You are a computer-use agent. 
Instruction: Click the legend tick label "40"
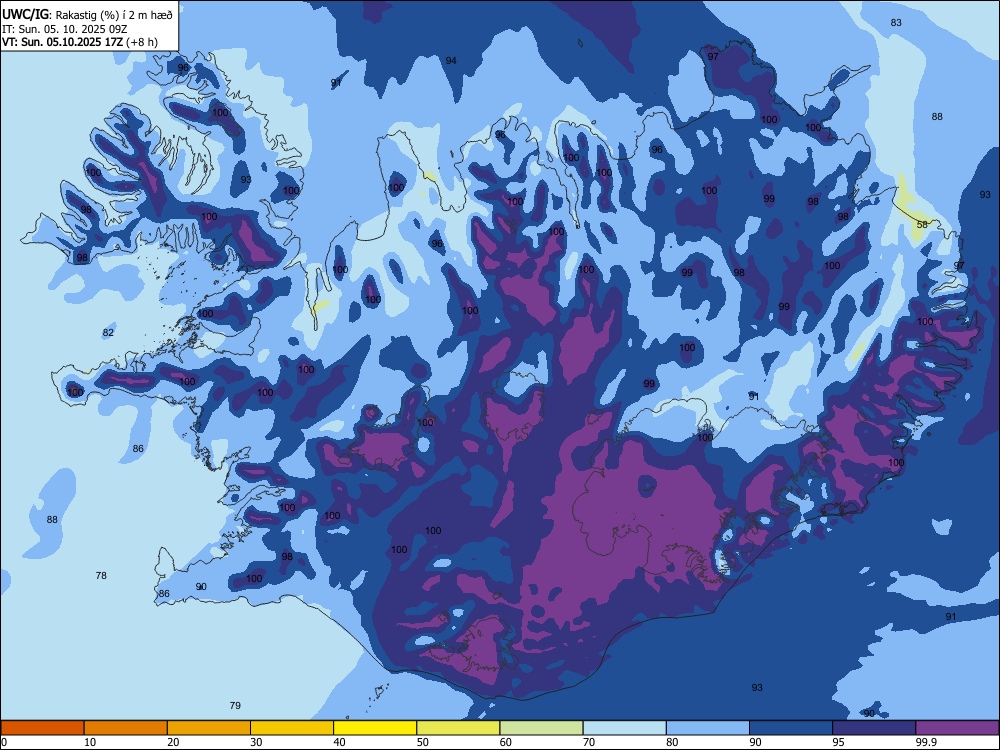click(x=339, y=742)
